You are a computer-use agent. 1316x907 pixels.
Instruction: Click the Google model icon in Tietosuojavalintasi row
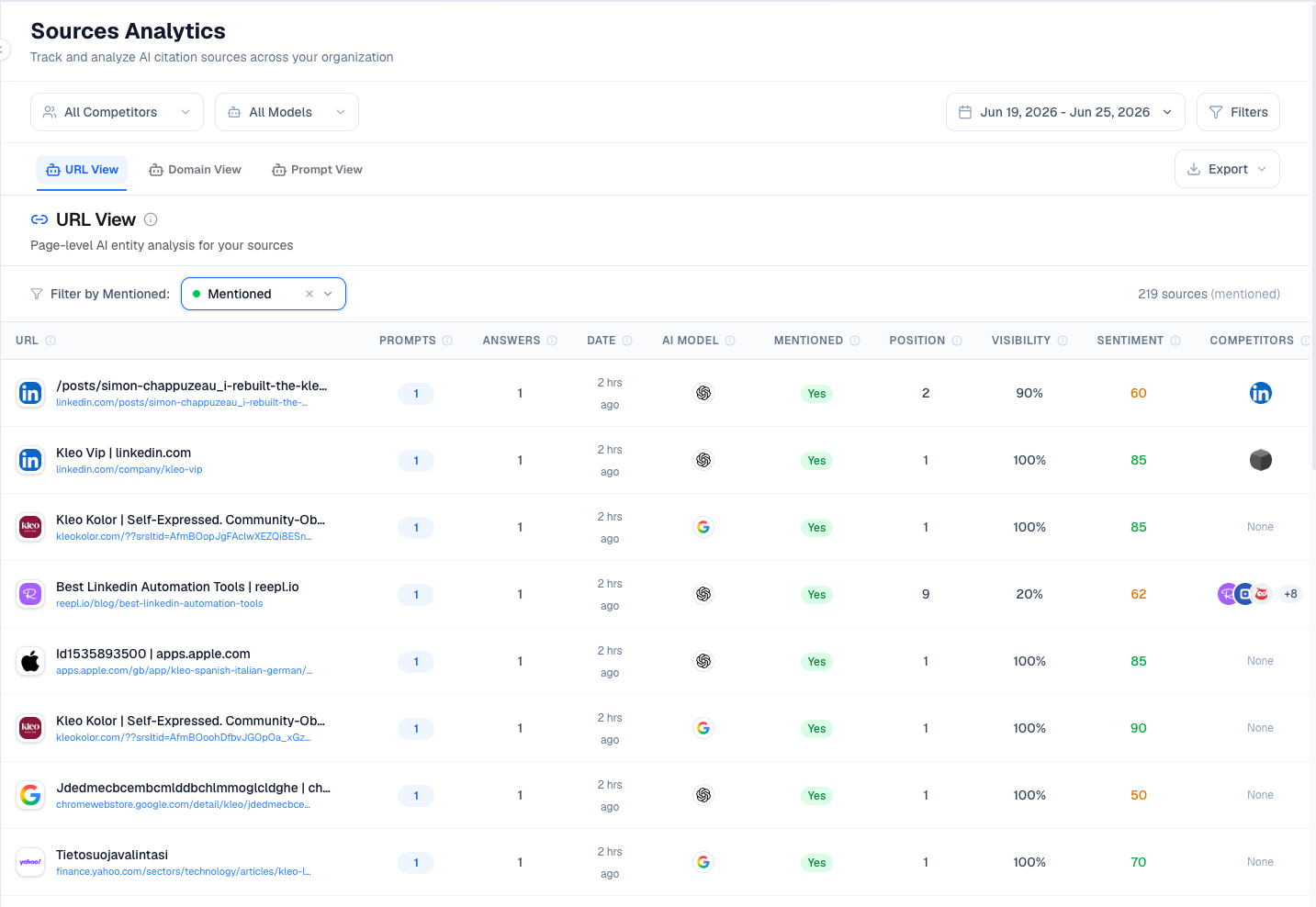pyautogui.click(x=703, y=862)
